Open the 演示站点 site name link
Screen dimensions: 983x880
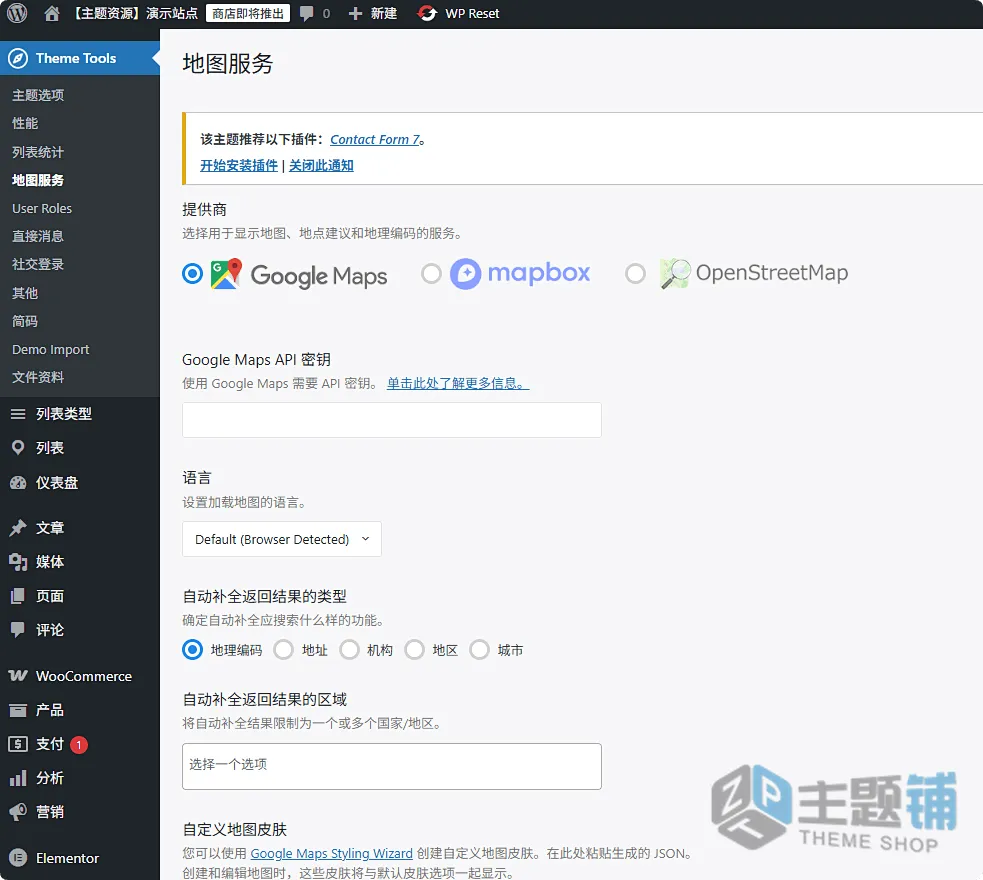(x=136, y=13)
